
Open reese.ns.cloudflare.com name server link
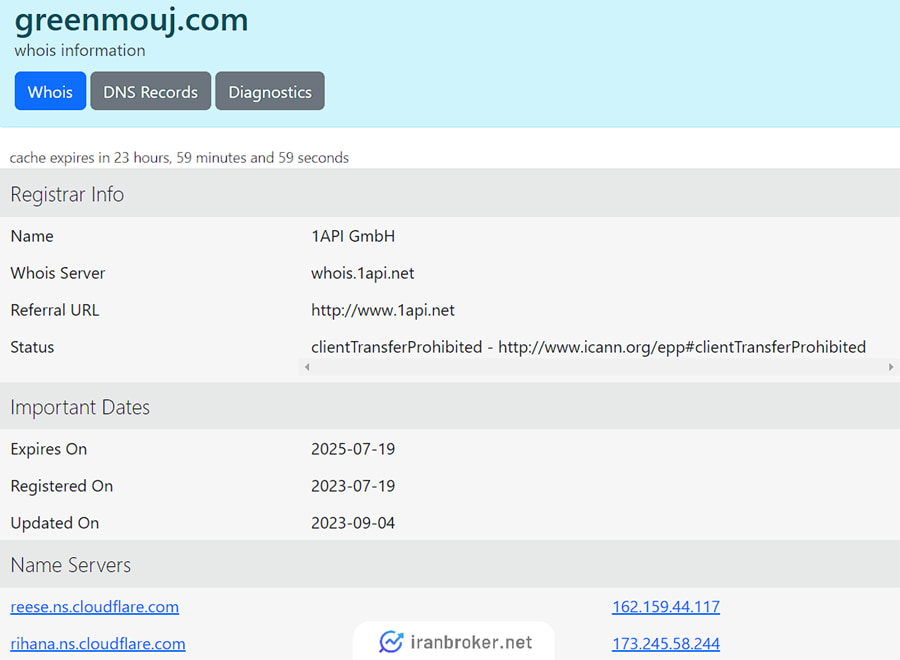coord(95,607)
